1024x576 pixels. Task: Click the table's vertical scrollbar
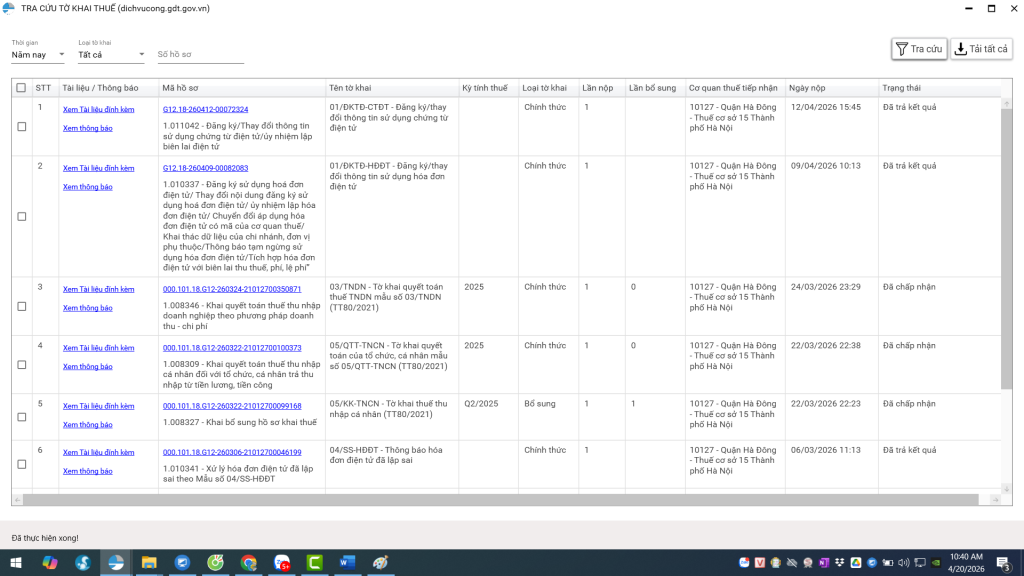(x=1006, y=250)
